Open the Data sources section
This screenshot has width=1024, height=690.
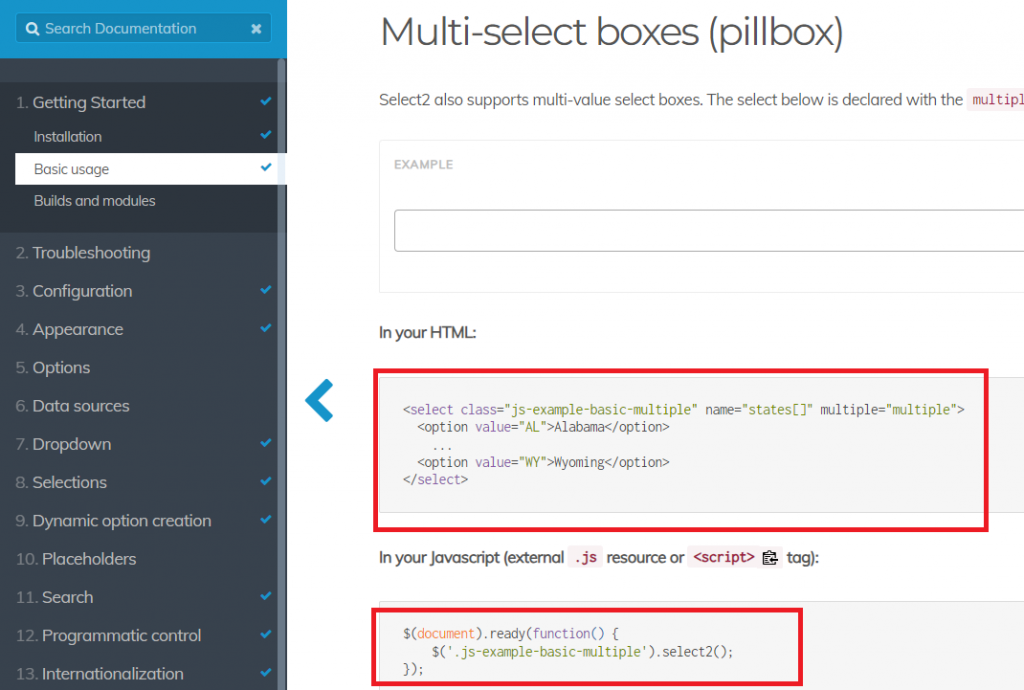(x=72, y=406)
